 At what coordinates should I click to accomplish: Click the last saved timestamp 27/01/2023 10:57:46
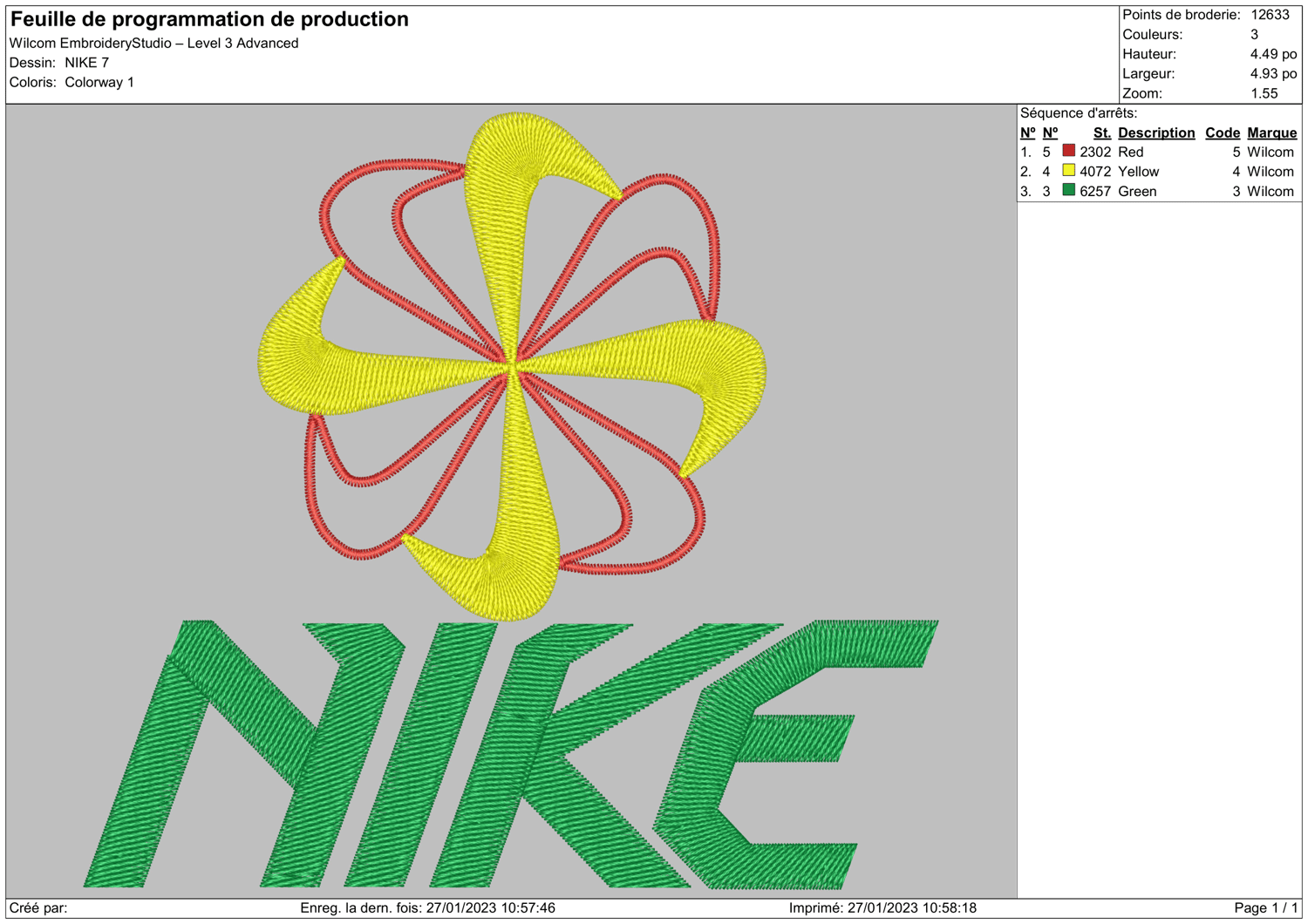(x=491, y=908)
